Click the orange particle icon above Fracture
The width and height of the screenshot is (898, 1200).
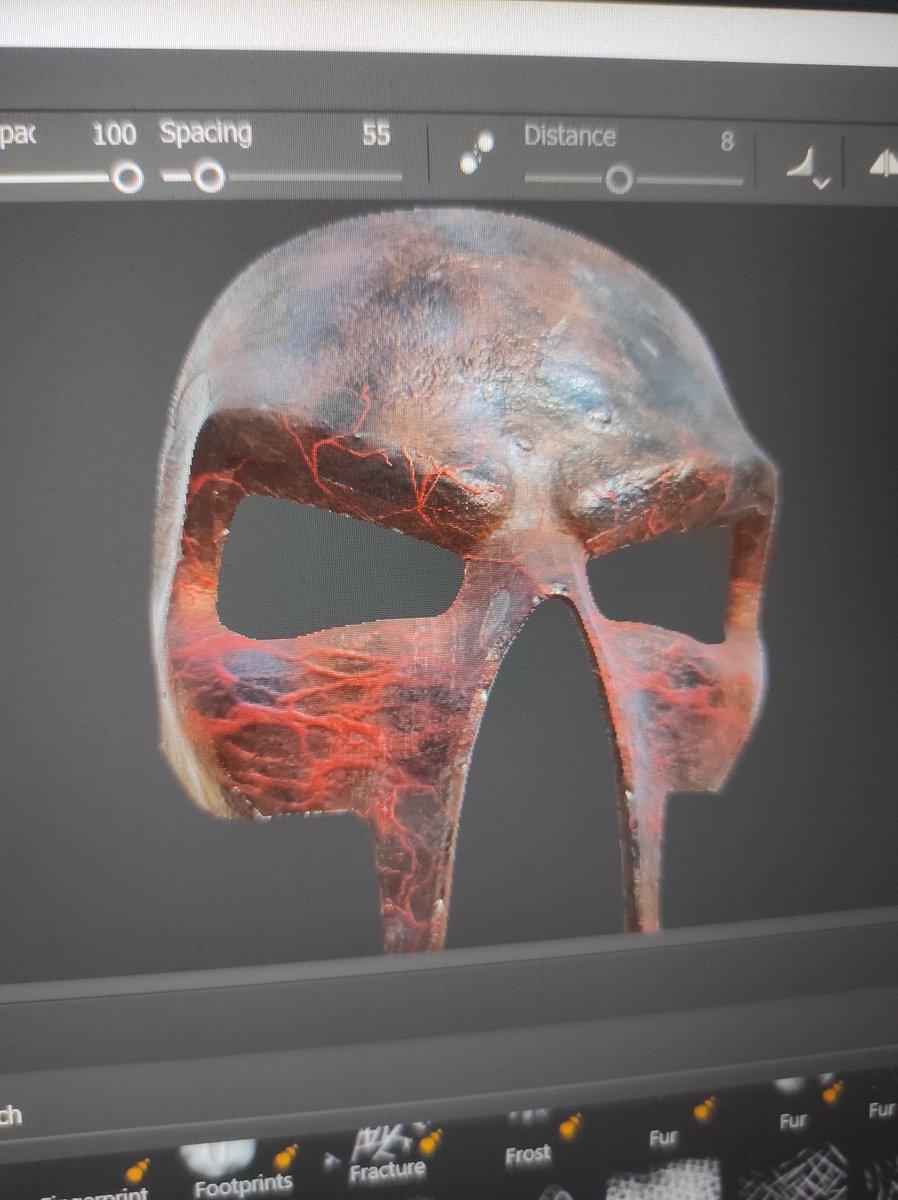pos(430,1140)
